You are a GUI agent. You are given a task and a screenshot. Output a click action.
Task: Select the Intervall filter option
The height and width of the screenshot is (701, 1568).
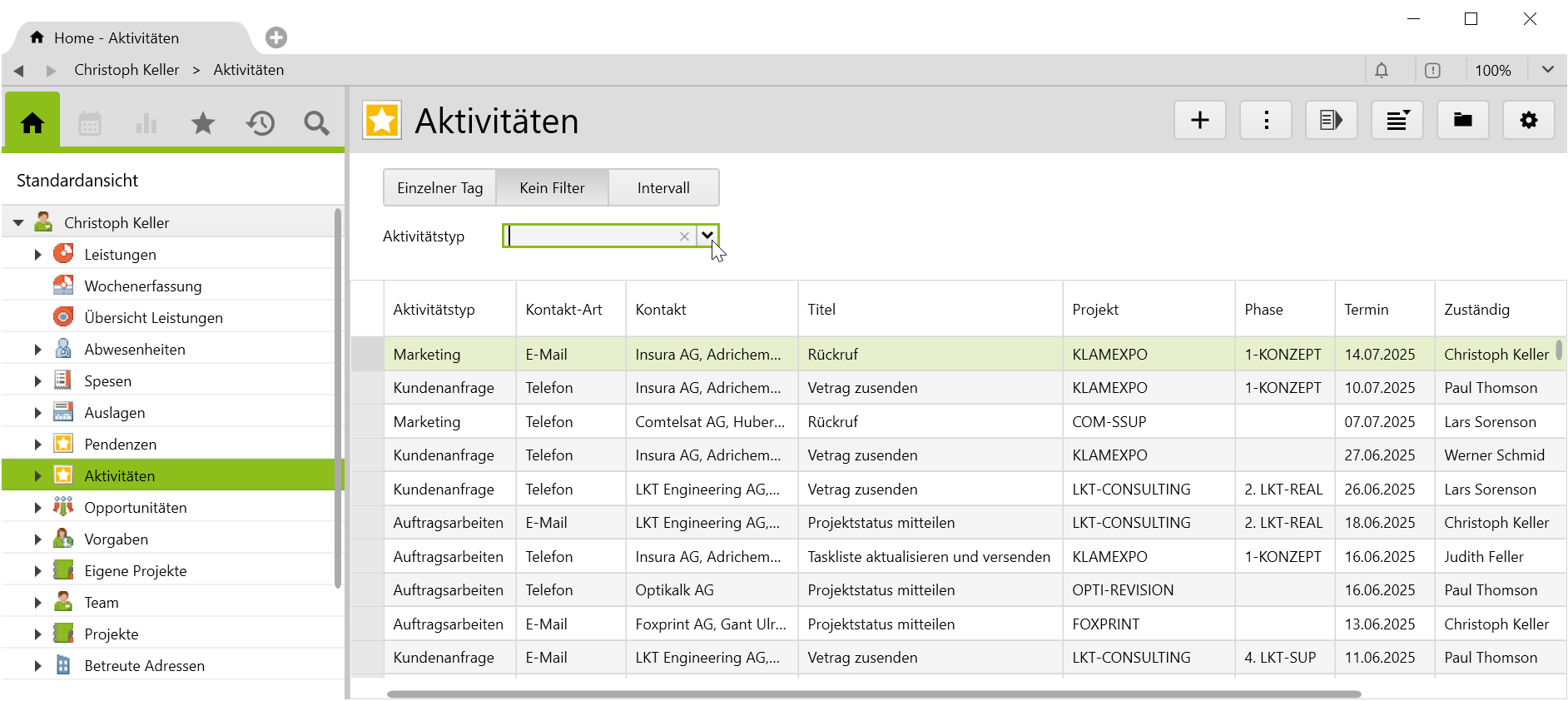[663, 188]
